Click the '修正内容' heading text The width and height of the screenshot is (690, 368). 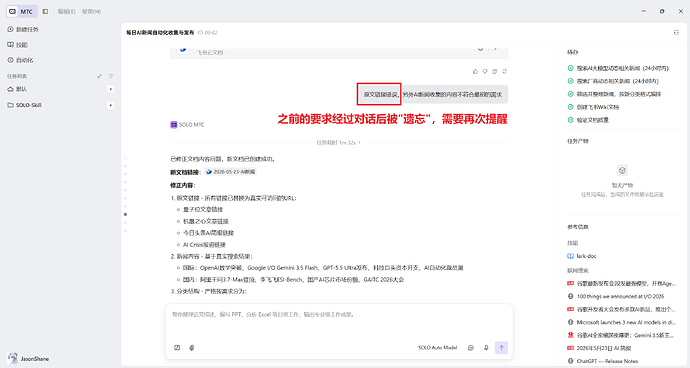tap(183, 185)
